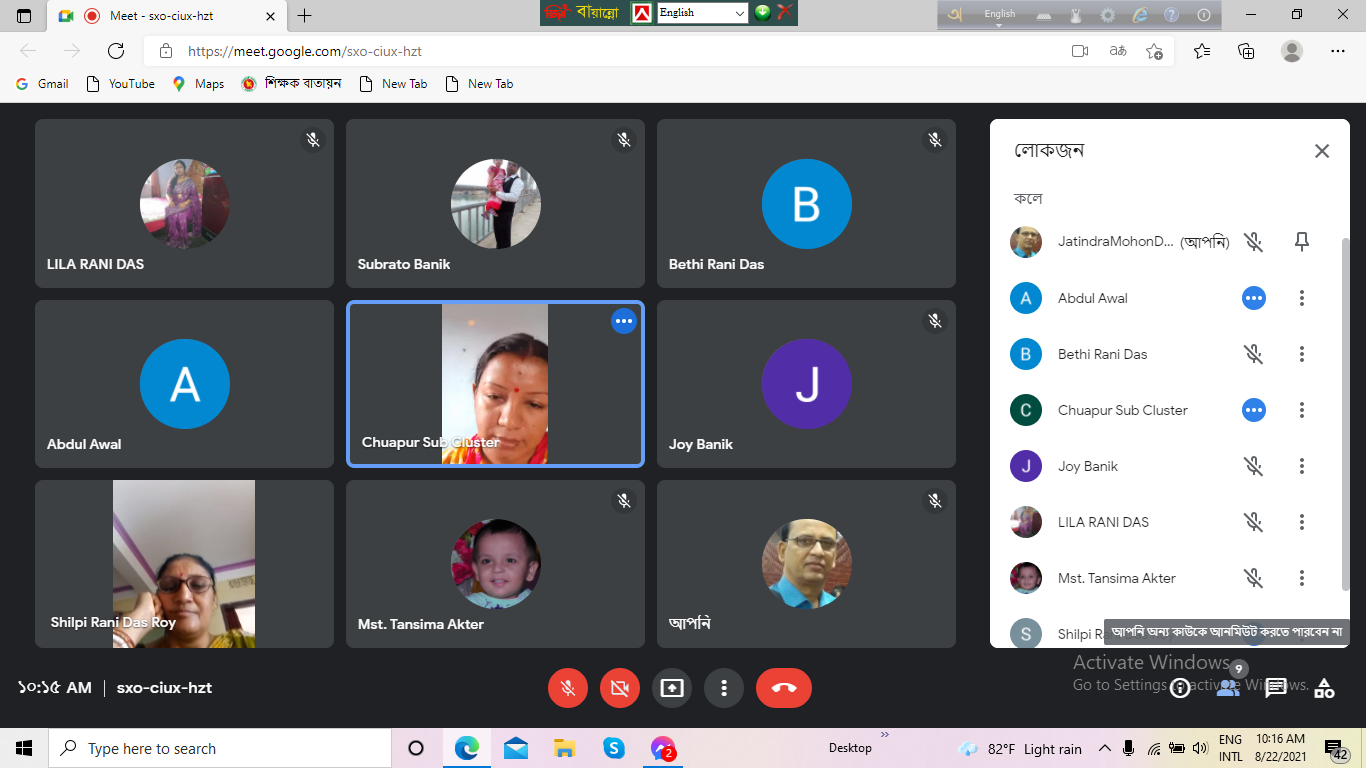Click the three-dot icon on Chuapur tile
The width and height of the screenshot is (1366, 768).
pyautogui.click(x=624, y=321)
